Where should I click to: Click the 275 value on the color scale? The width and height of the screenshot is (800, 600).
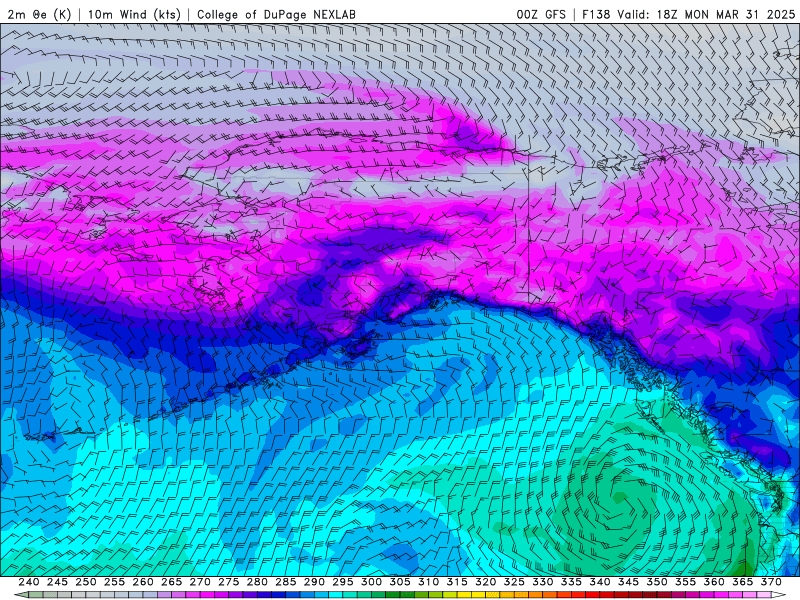(229, 582)
